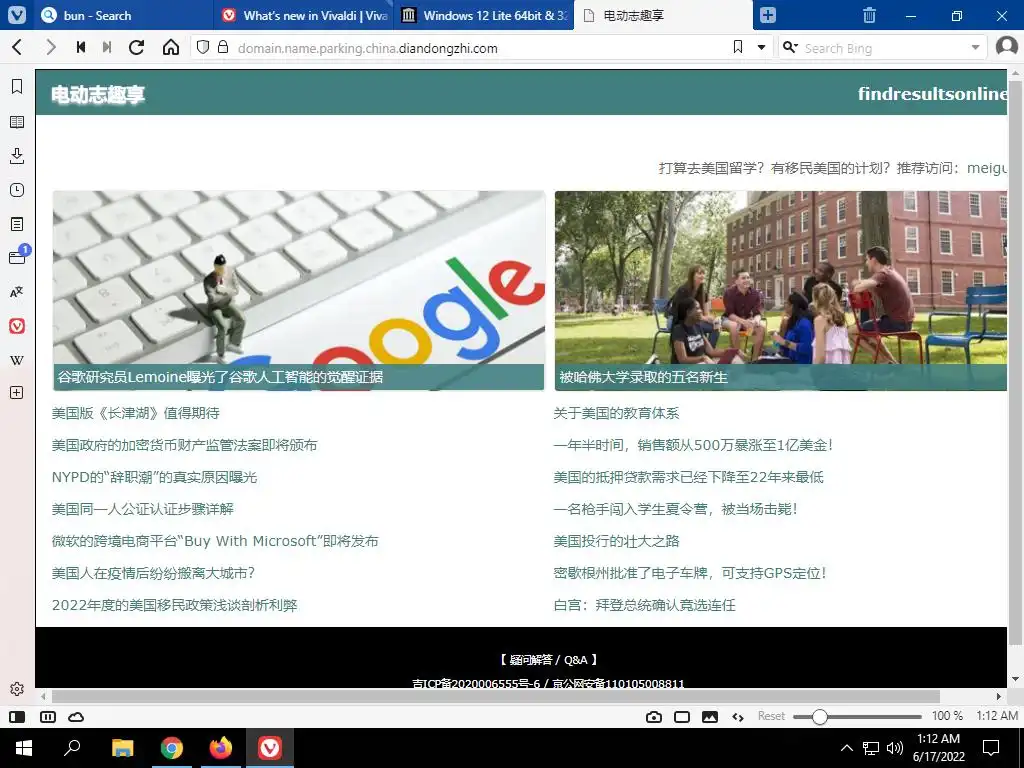Click the findresultsonline header link
Viewport: 1024px width, 768px height.
(x=932, y=93)
